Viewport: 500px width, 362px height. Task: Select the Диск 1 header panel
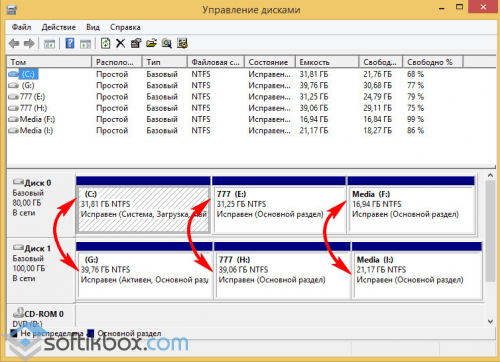point(41,270)
